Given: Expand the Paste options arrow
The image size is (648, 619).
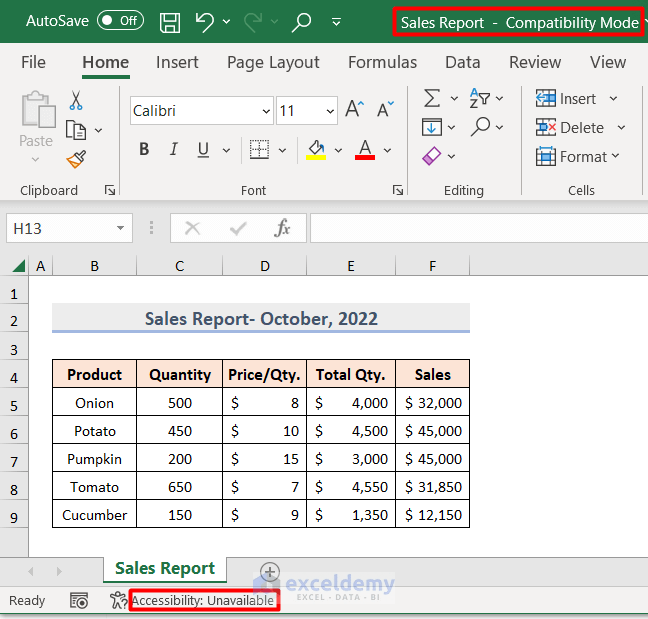Looking at the screenshot, I should click(x=36, y=159).
